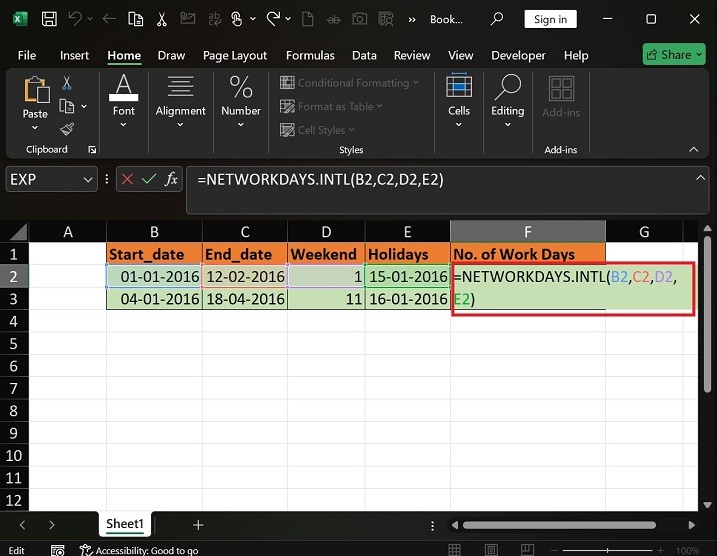Switch to the Page Layout tab
Image resolution: width=717 pixels, height=556 pixels.
pyautogui.click(x=235, y=55)
